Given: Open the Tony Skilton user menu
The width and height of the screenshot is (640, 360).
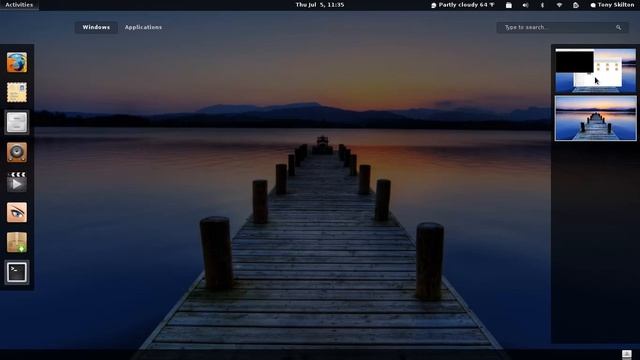Looking at the screenshot, I should click(x=612, y=5).
